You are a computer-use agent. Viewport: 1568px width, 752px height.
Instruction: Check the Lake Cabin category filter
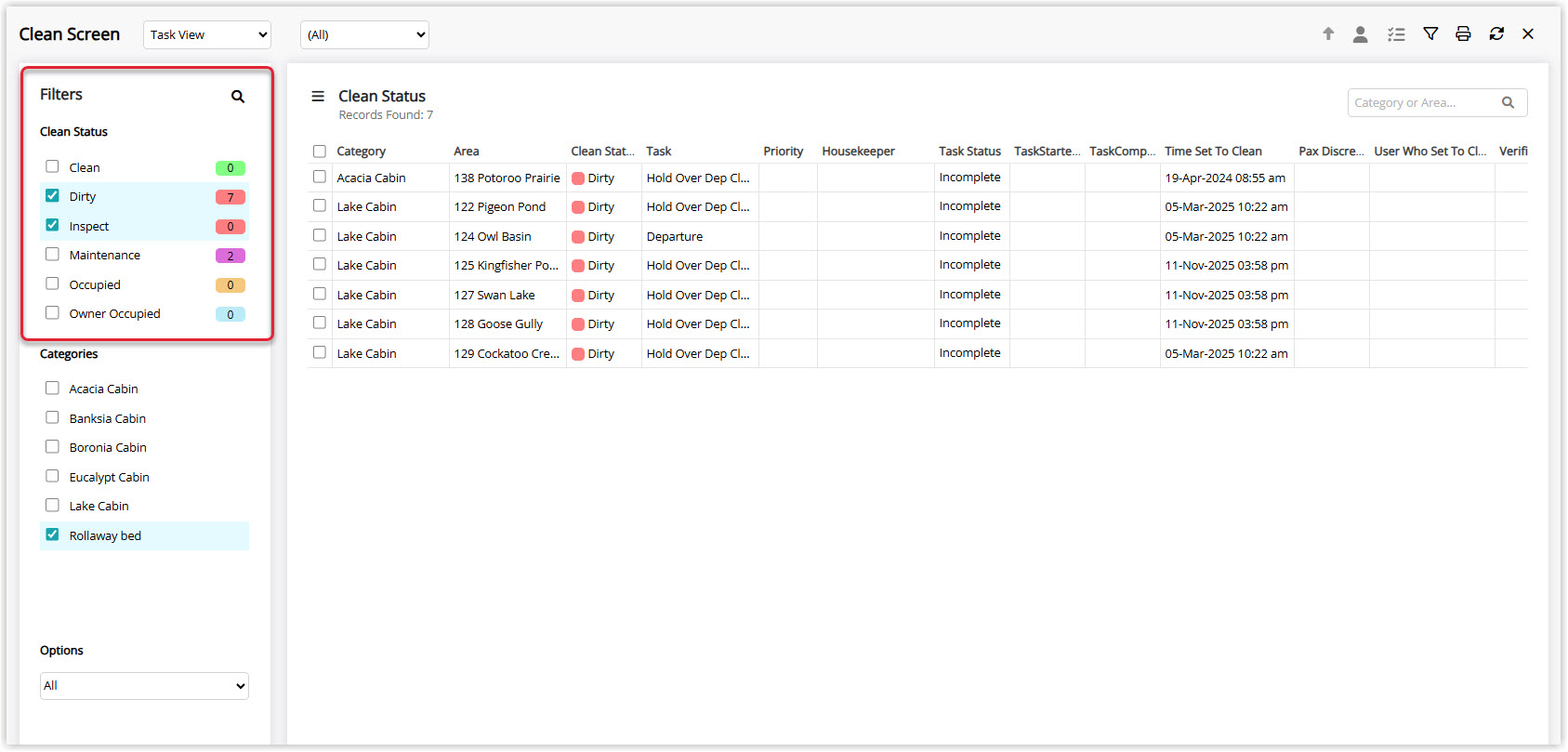coord(52,505)
